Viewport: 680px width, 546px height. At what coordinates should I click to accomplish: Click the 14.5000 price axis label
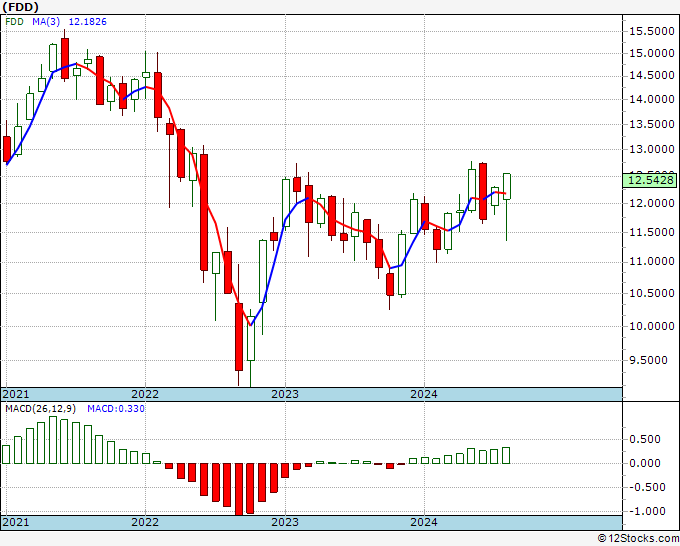point(652,75)
